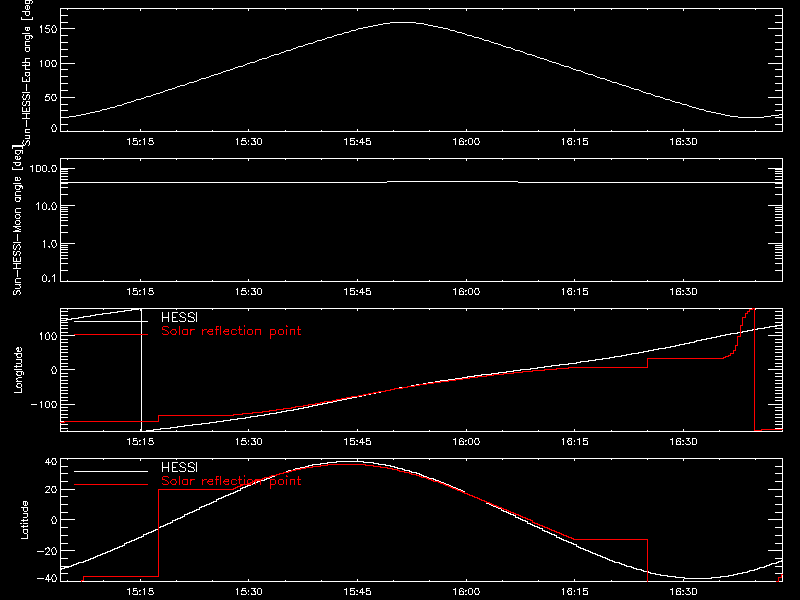Click 16:00 under the Moon angle plot
Image resolution: width=800 pixels, height=600 pixels.
click(x=466, y=291)
